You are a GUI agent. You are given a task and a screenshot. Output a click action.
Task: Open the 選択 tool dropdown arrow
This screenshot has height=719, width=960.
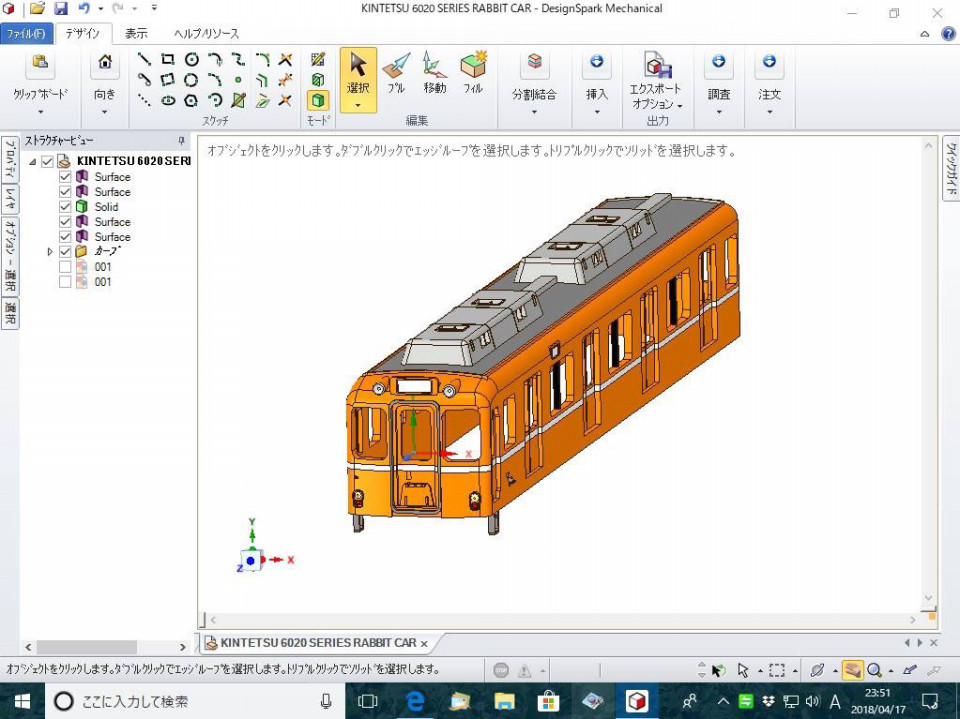[x=358, y=105]
